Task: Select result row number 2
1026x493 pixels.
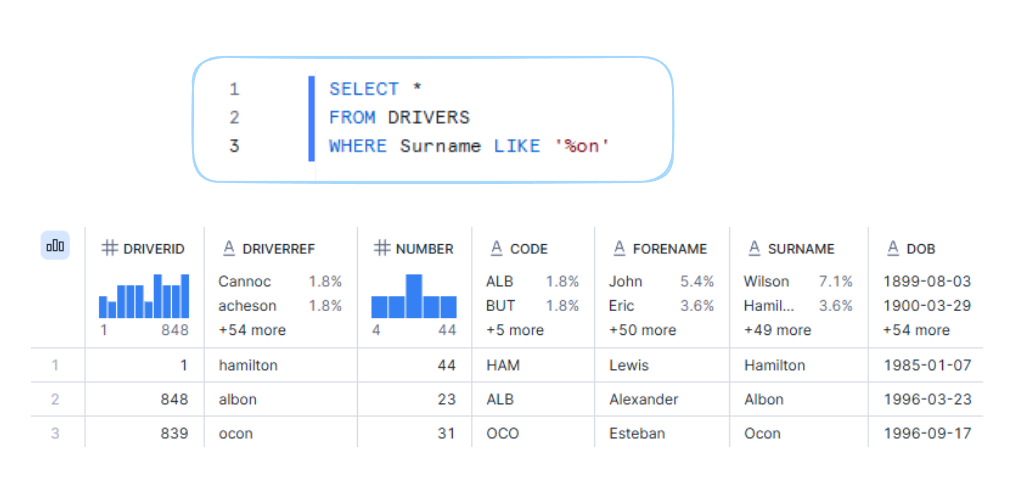Action: pos(55,399)
